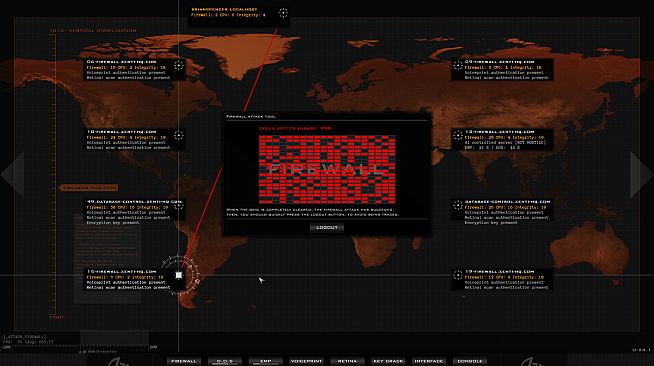Click the 12-firewall.xenti-hq.com server name
The width and height of the screenshot is (654, 366).
click(x=500, y=132)
